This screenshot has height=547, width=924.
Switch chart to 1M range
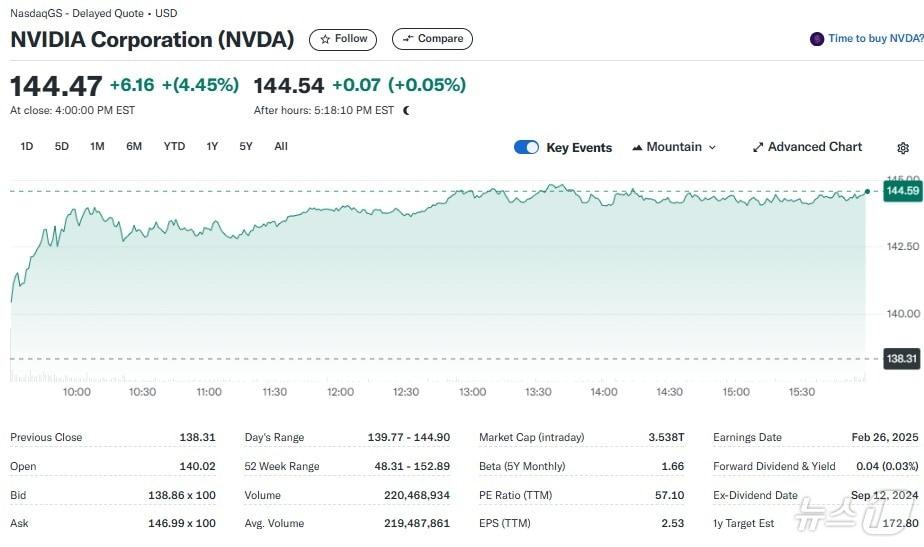97,146
